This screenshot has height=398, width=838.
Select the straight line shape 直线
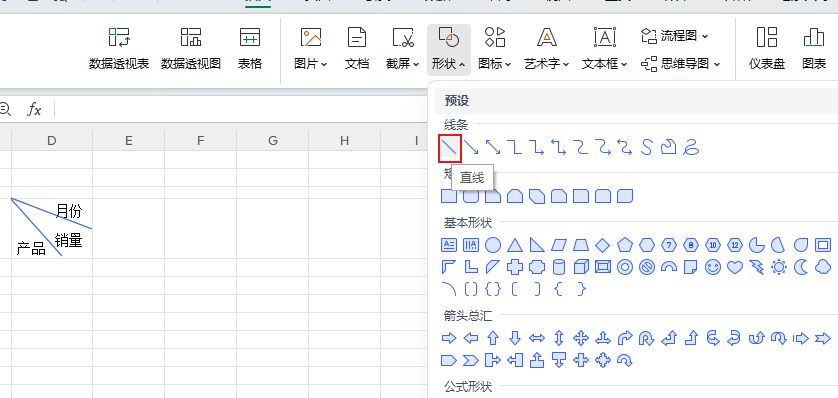point(449,148)
